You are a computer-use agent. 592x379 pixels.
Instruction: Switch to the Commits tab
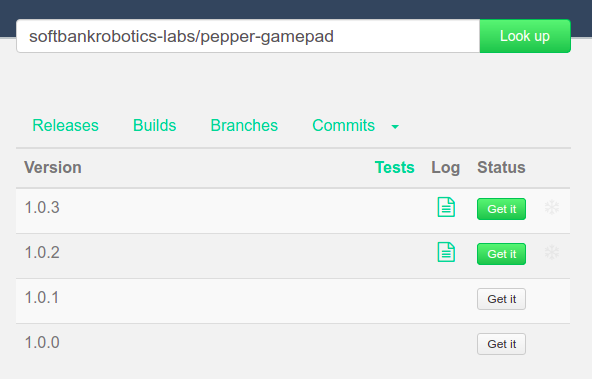(344, 125)
